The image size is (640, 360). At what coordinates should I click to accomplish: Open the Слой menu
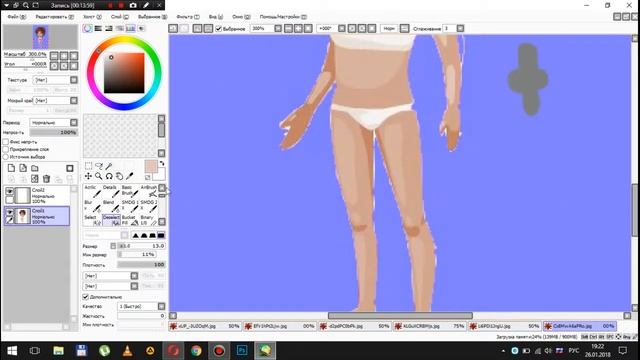pos(120,17)
